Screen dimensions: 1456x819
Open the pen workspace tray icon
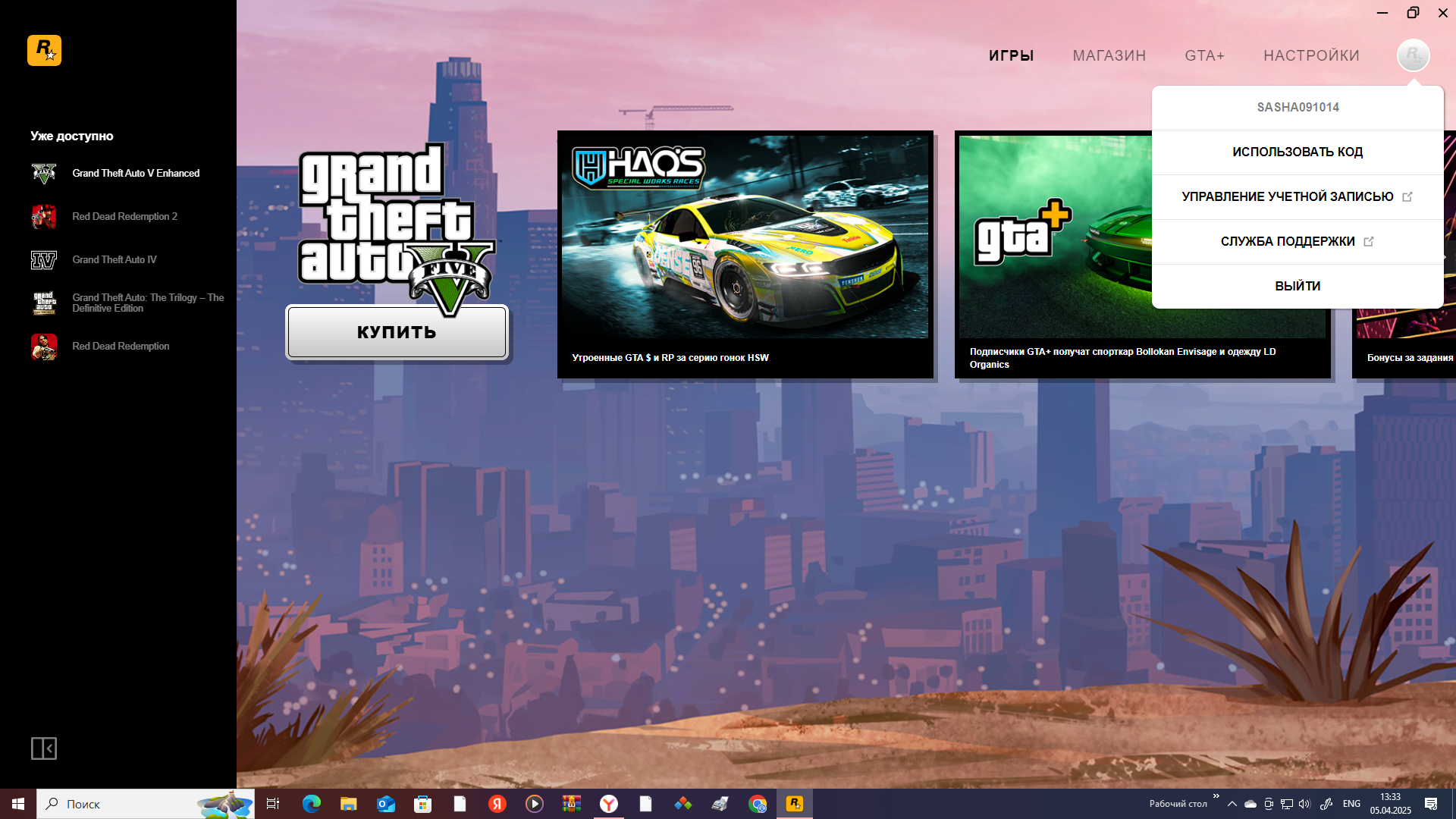pos(1326,804)
